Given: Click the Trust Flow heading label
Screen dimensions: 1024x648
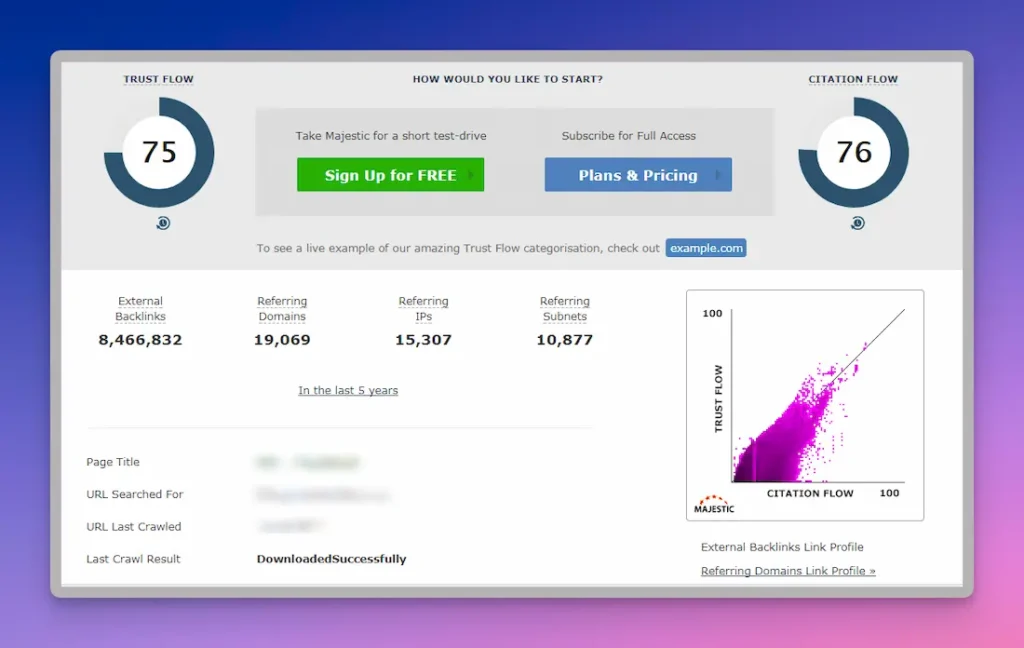Looking at the screenshot, I should coord(159,80).
